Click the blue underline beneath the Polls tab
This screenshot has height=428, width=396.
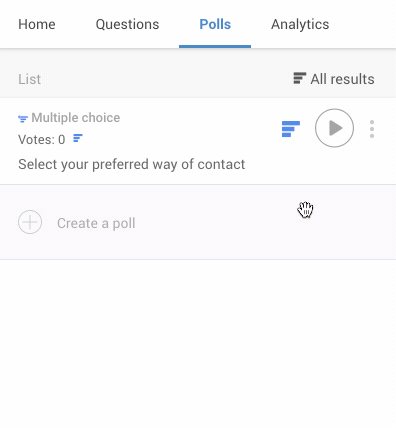(x=215, y=46)
